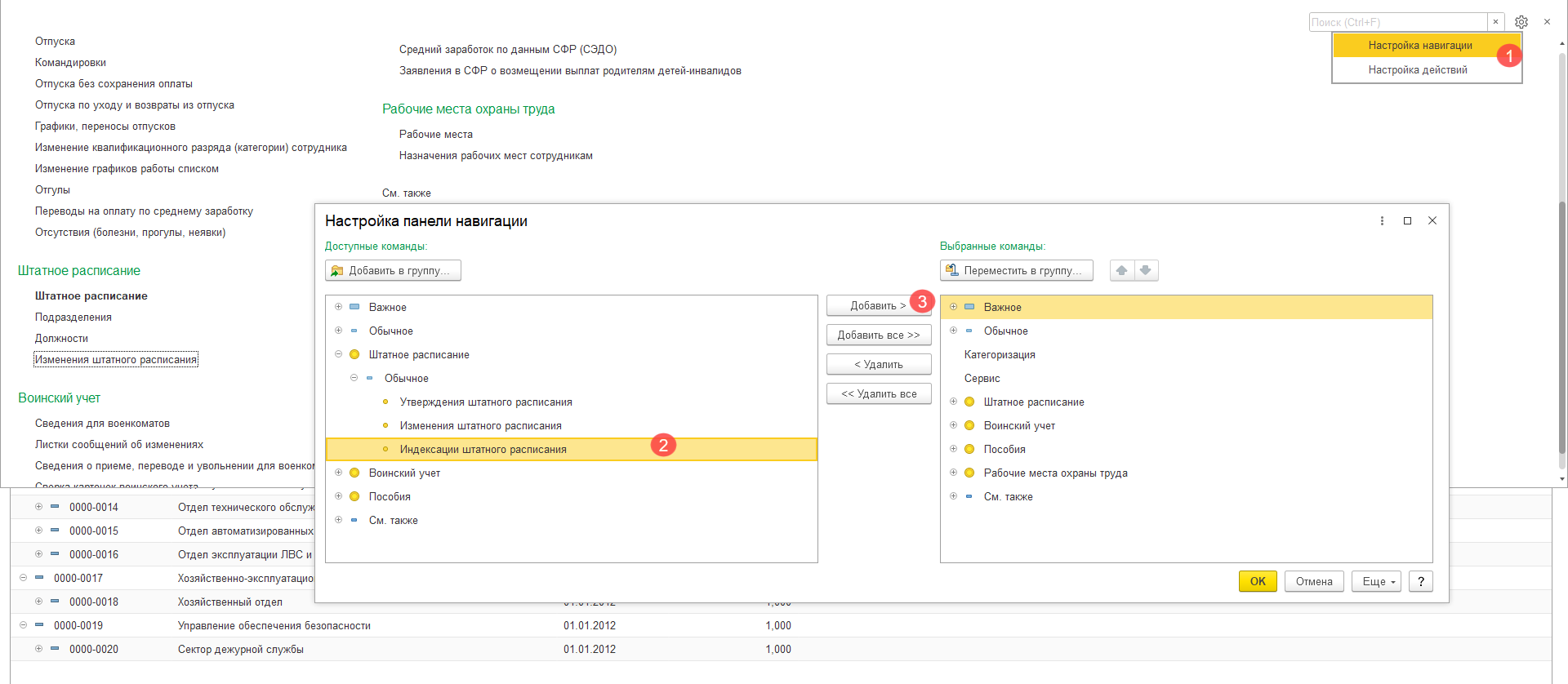The height and width of the screenshot is (684, 1568).
Task: Click the 'Переместить в группу...' button
Action: (1016, 270)
